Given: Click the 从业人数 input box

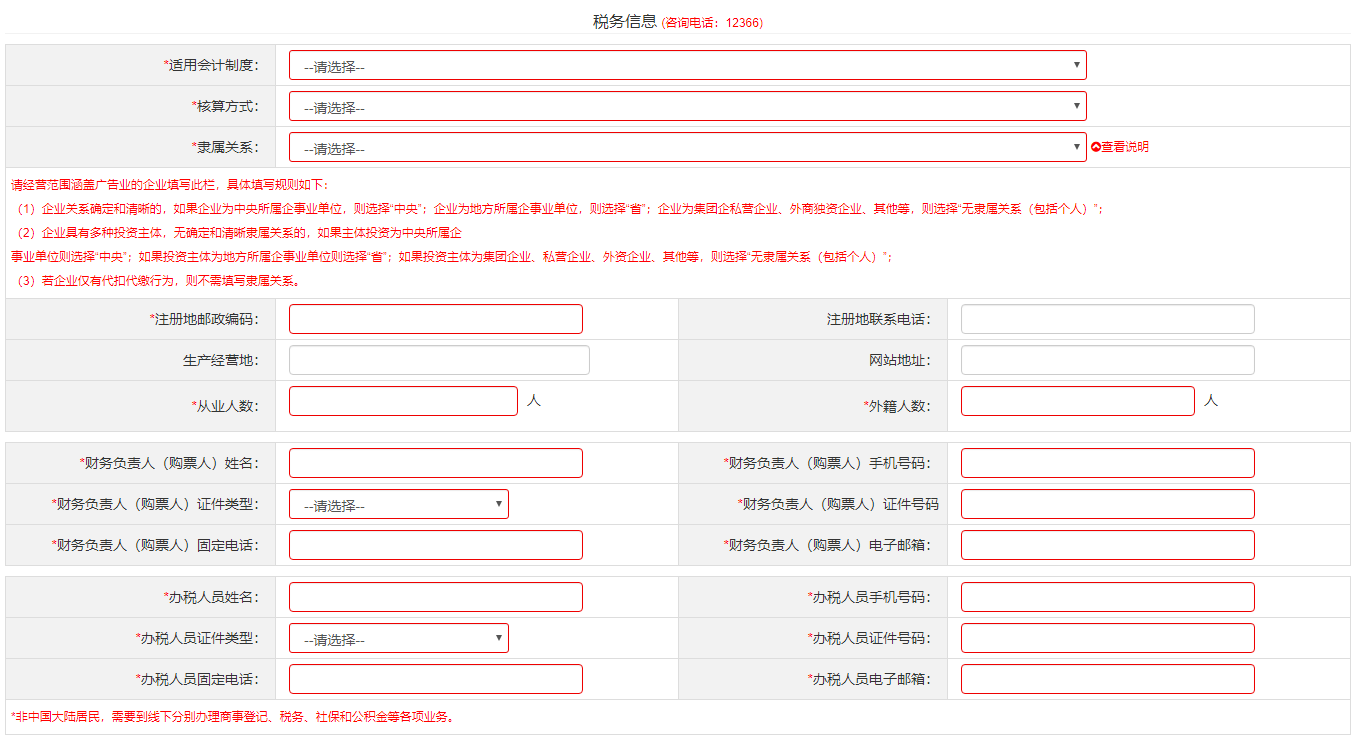Looking at the screenshot, I should (403, 402).
